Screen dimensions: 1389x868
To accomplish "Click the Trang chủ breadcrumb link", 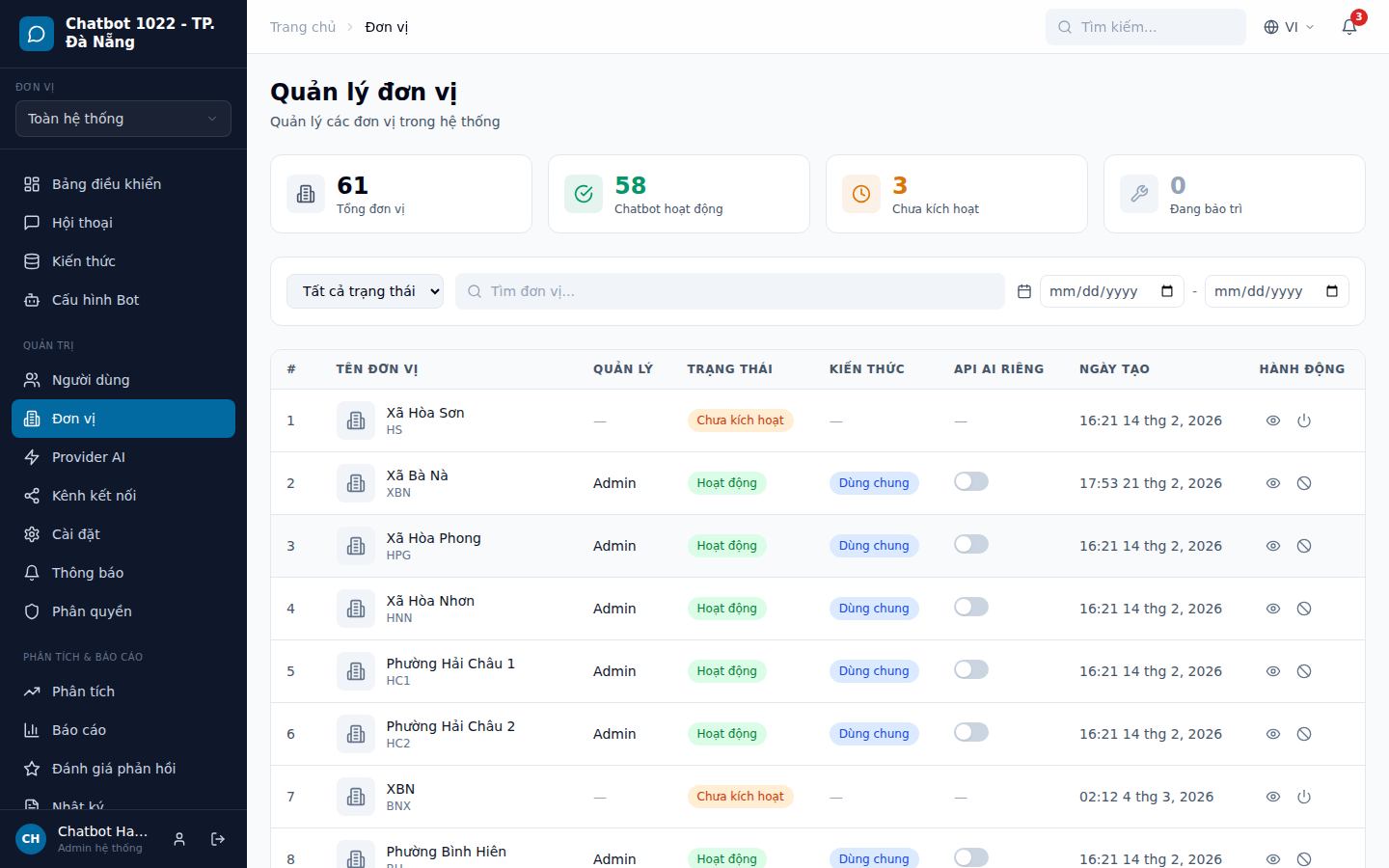I will coord(303,27).
